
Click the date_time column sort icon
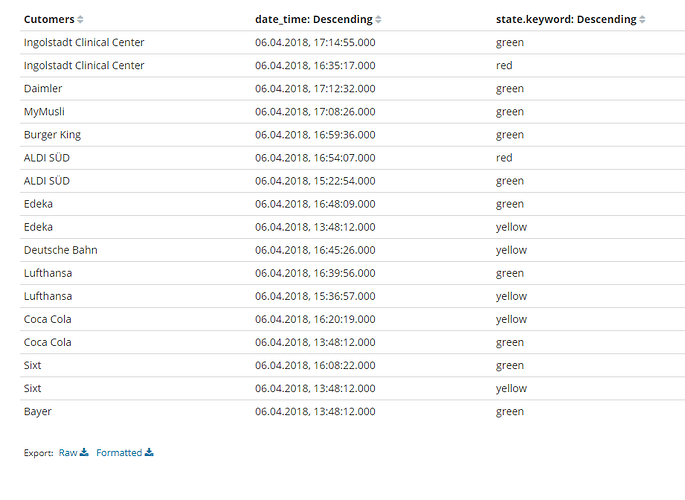click(x=378, y=20)
